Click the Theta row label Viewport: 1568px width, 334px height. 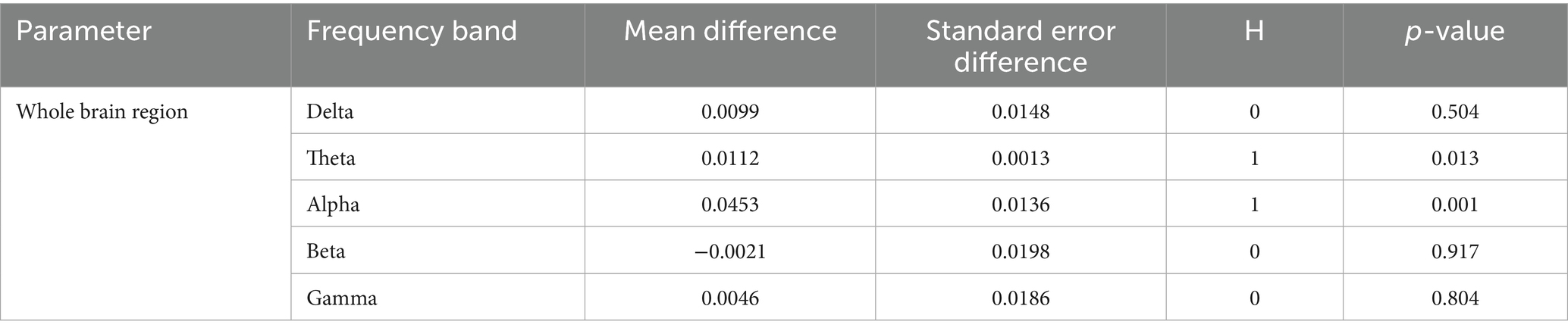(x=331, y=158)
